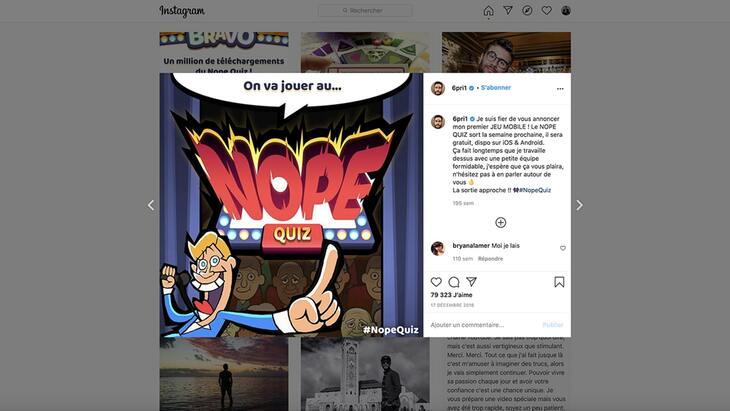
Task: Click the Rechercher search field
Action: (x=365, y=10)
